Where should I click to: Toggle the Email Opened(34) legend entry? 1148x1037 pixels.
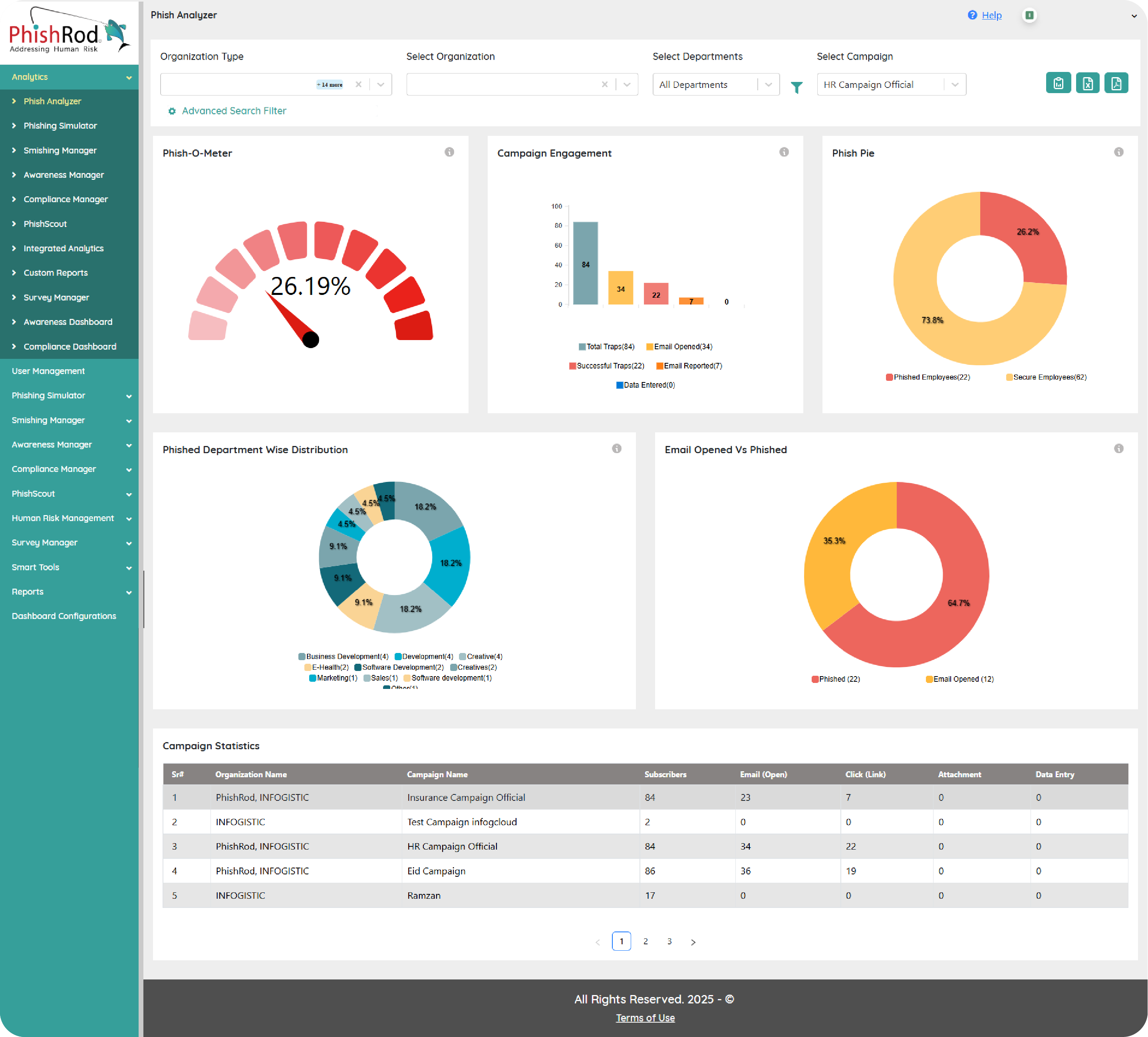[679, 346]
